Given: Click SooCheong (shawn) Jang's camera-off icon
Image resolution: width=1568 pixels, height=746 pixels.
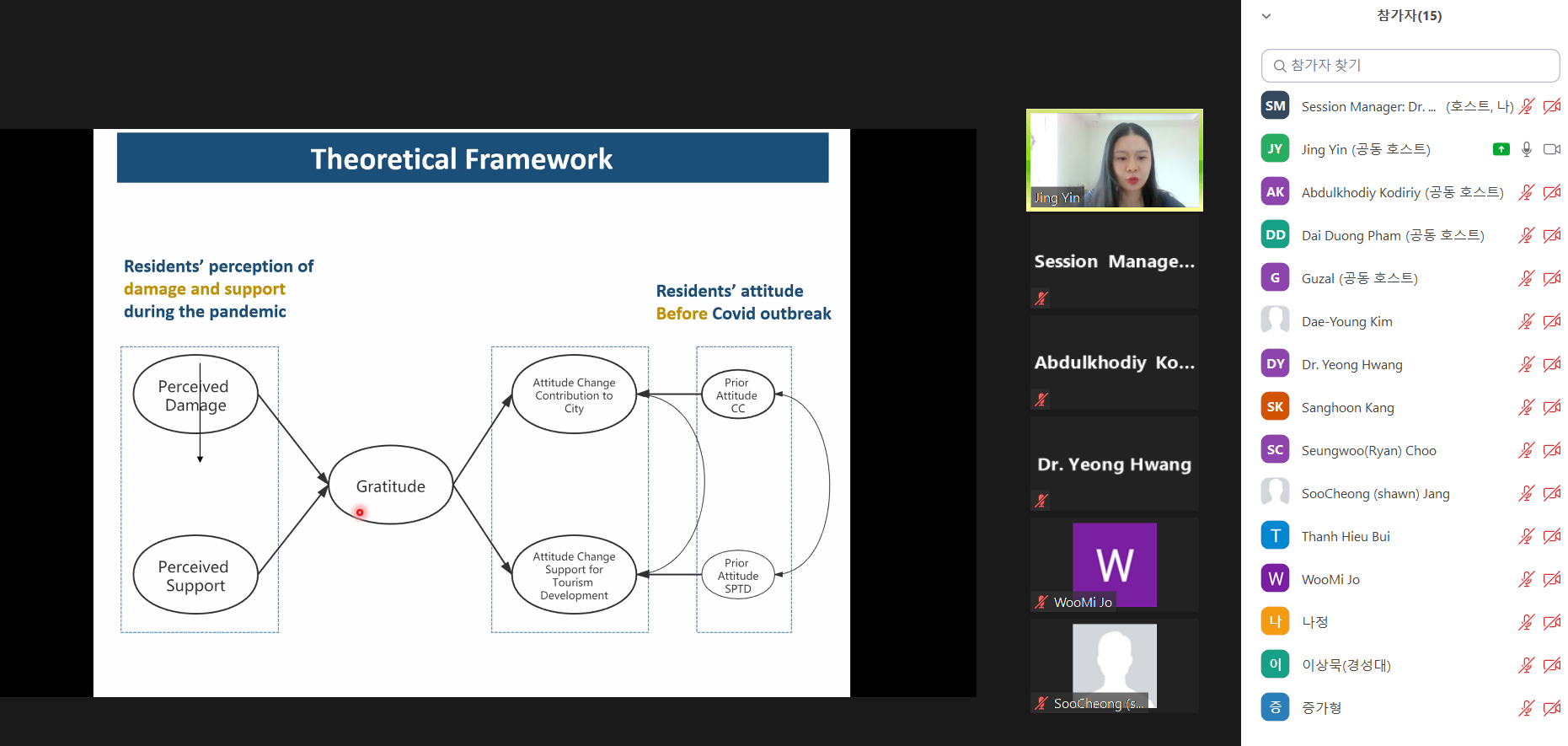Looking at the screenshot, I should [x=1552, y=493].
